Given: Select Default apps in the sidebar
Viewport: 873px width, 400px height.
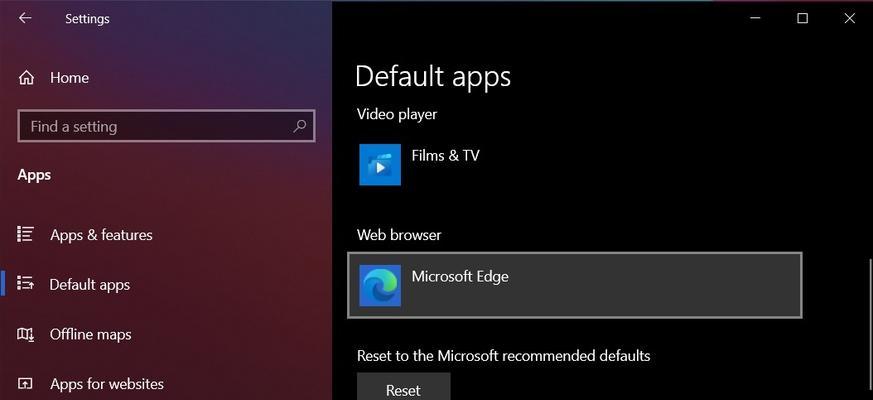Looking at the screenshot, I should pos(90,285).
